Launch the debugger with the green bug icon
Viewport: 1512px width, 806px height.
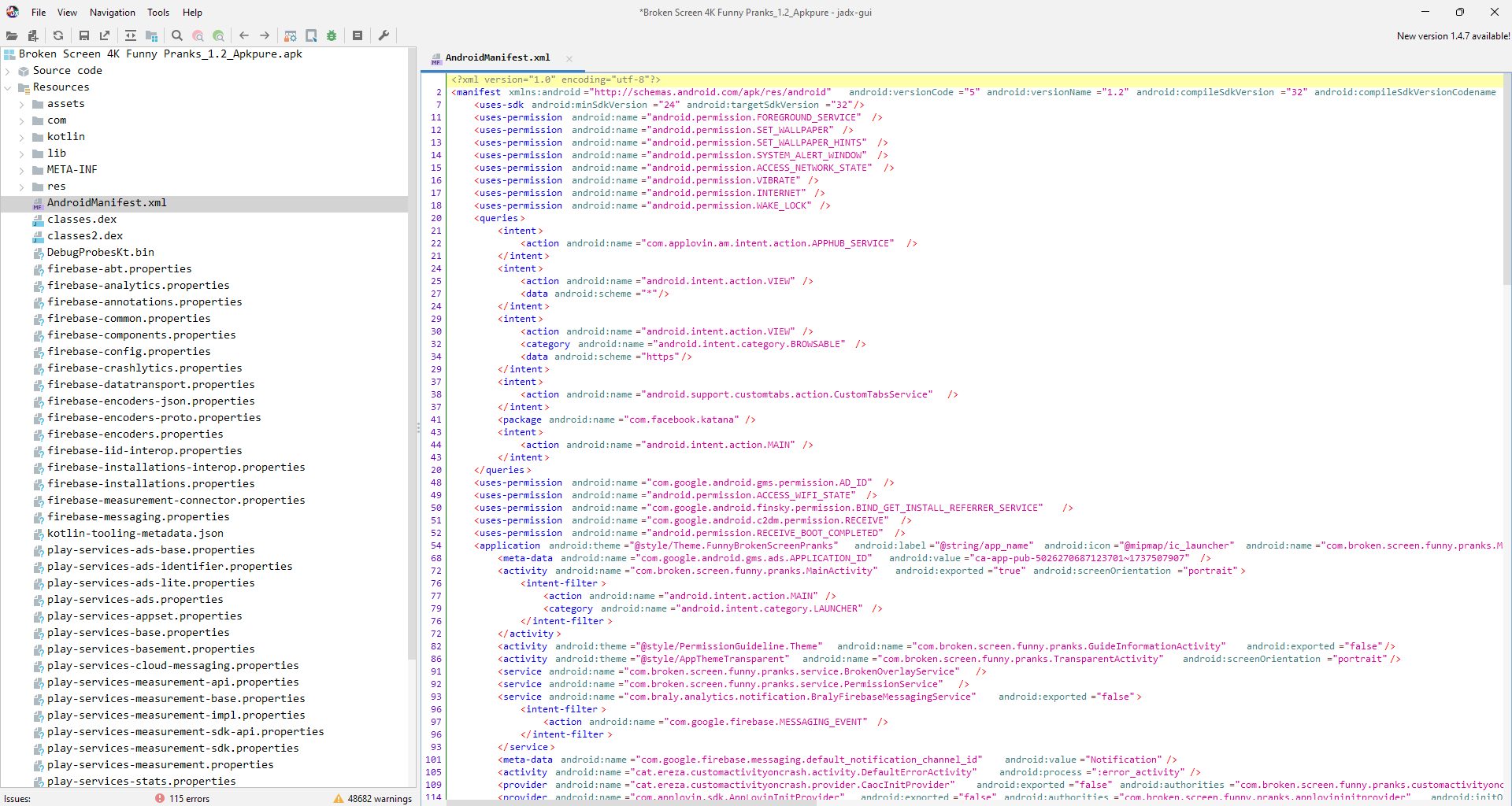click(332, 35)
